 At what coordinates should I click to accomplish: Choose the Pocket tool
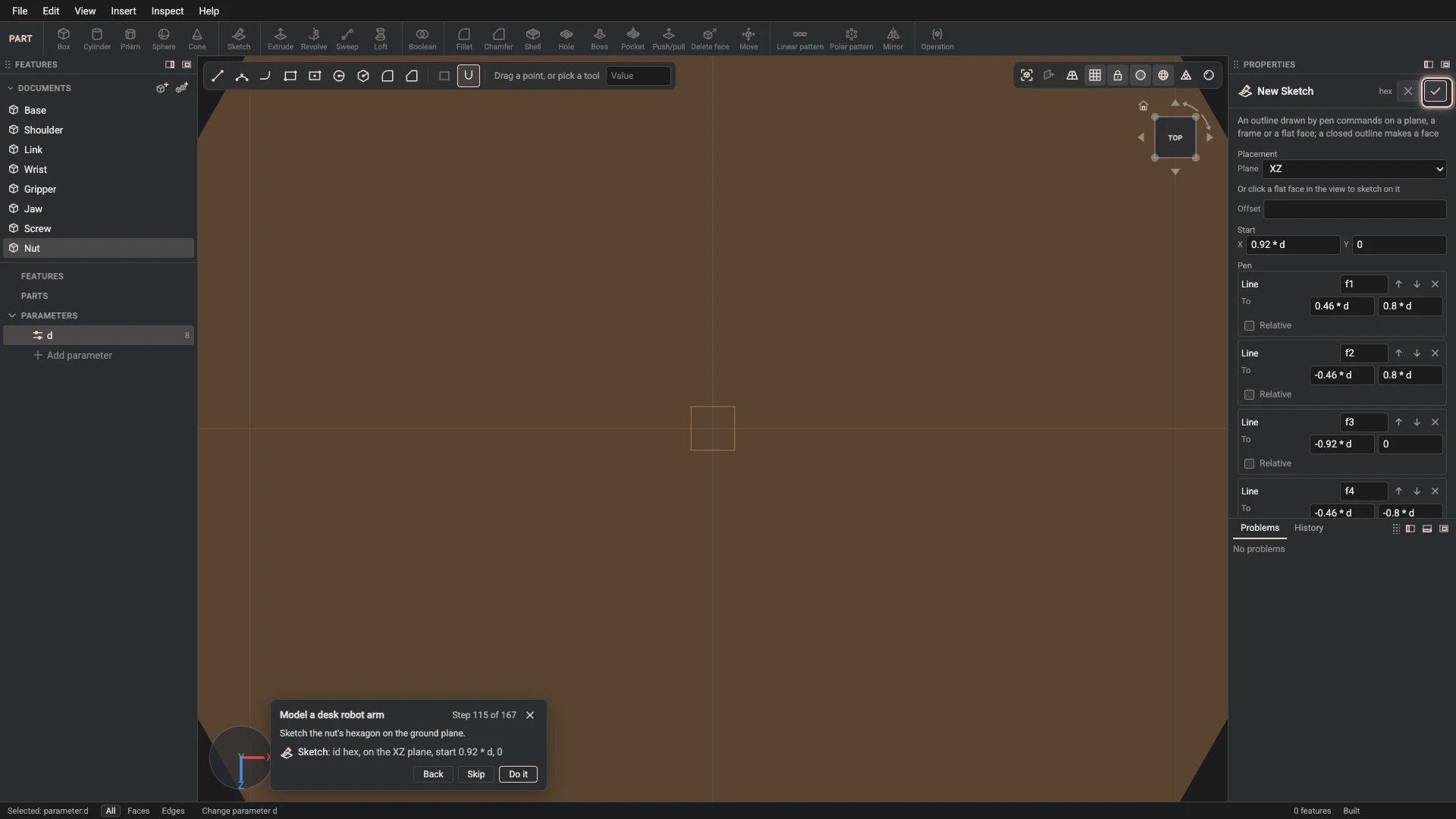pyautogui.click(x=632, y=39)
